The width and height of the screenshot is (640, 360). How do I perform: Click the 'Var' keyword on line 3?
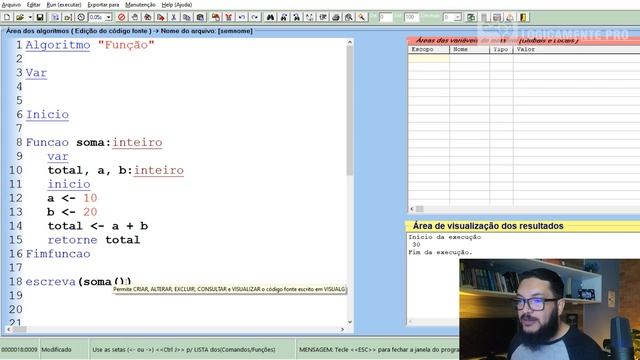36,73
